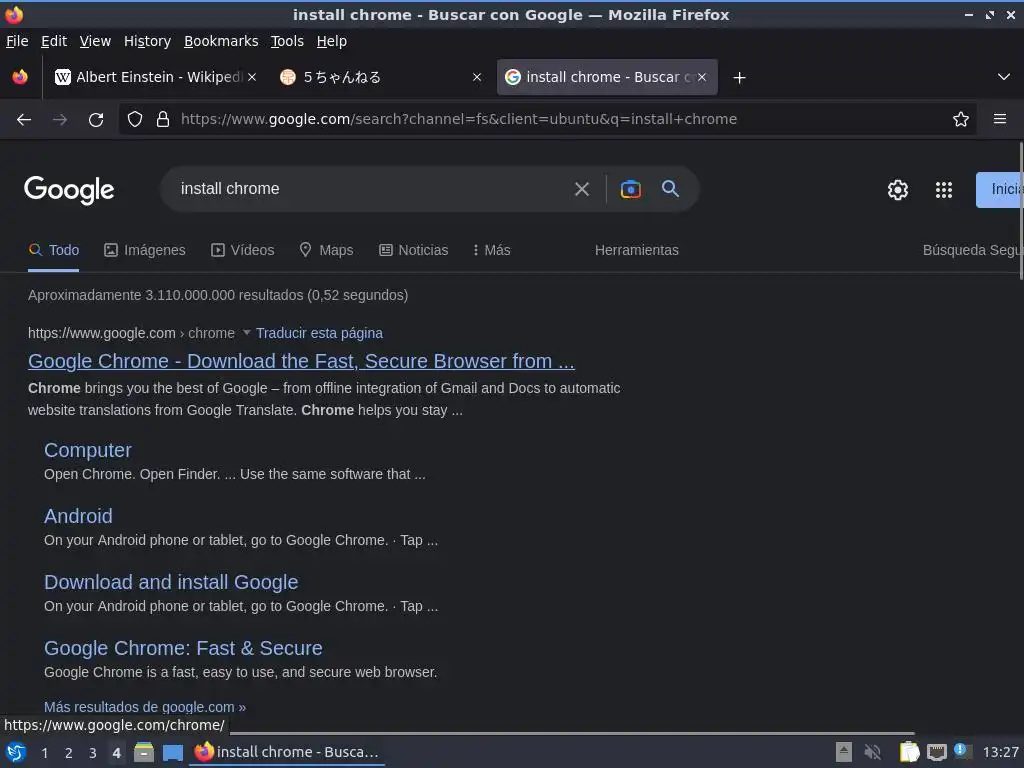The image size is (1024, 768).
Task: Open Herramientas search tools
Action: [637, 250]
